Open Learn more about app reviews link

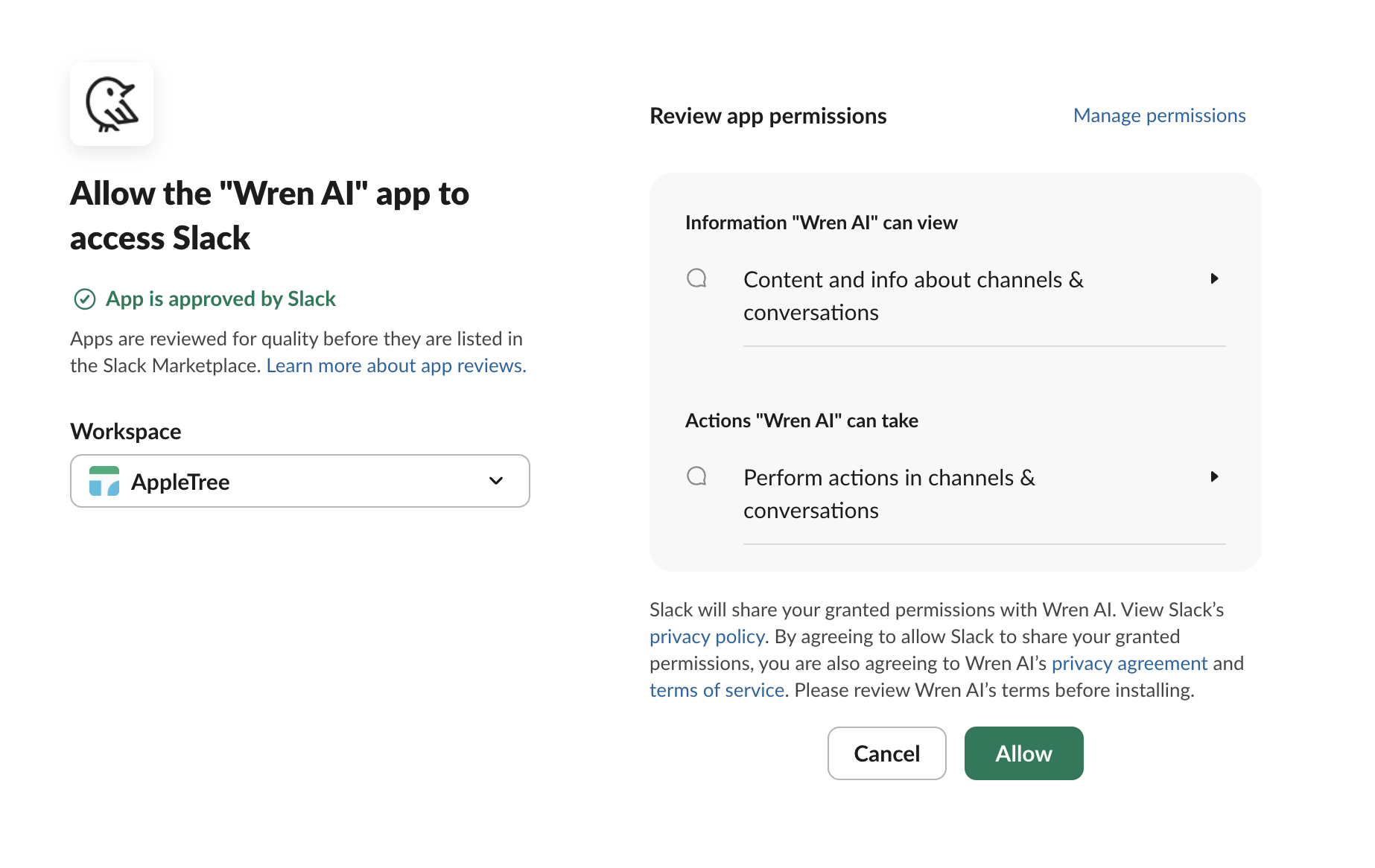click(396, 366)
